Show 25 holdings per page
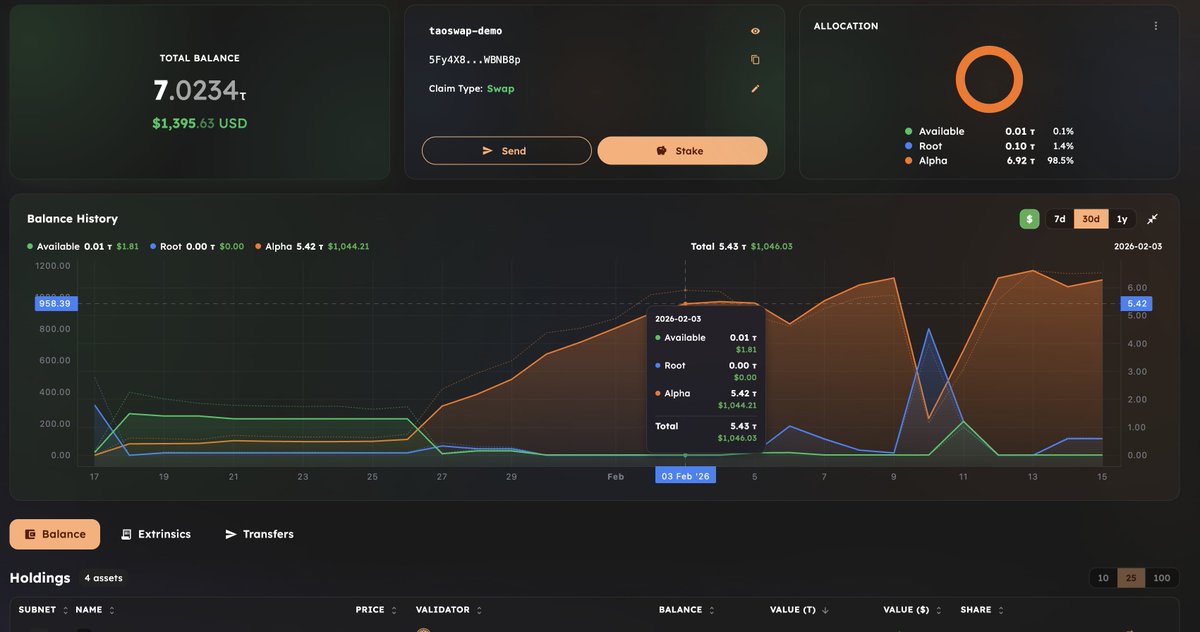The image size is (1200, 632). pyautogui.click(x=1131, y=578)
